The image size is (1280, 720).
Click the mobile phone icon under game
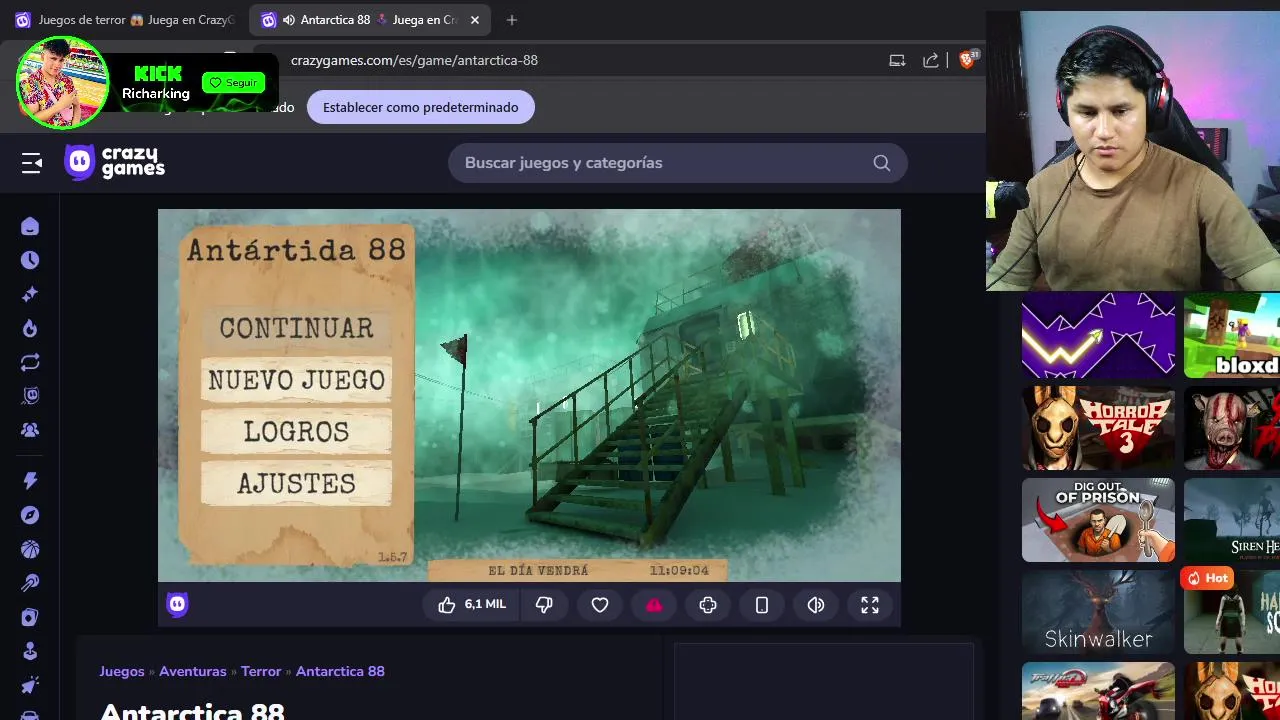[x=762, y=605]
